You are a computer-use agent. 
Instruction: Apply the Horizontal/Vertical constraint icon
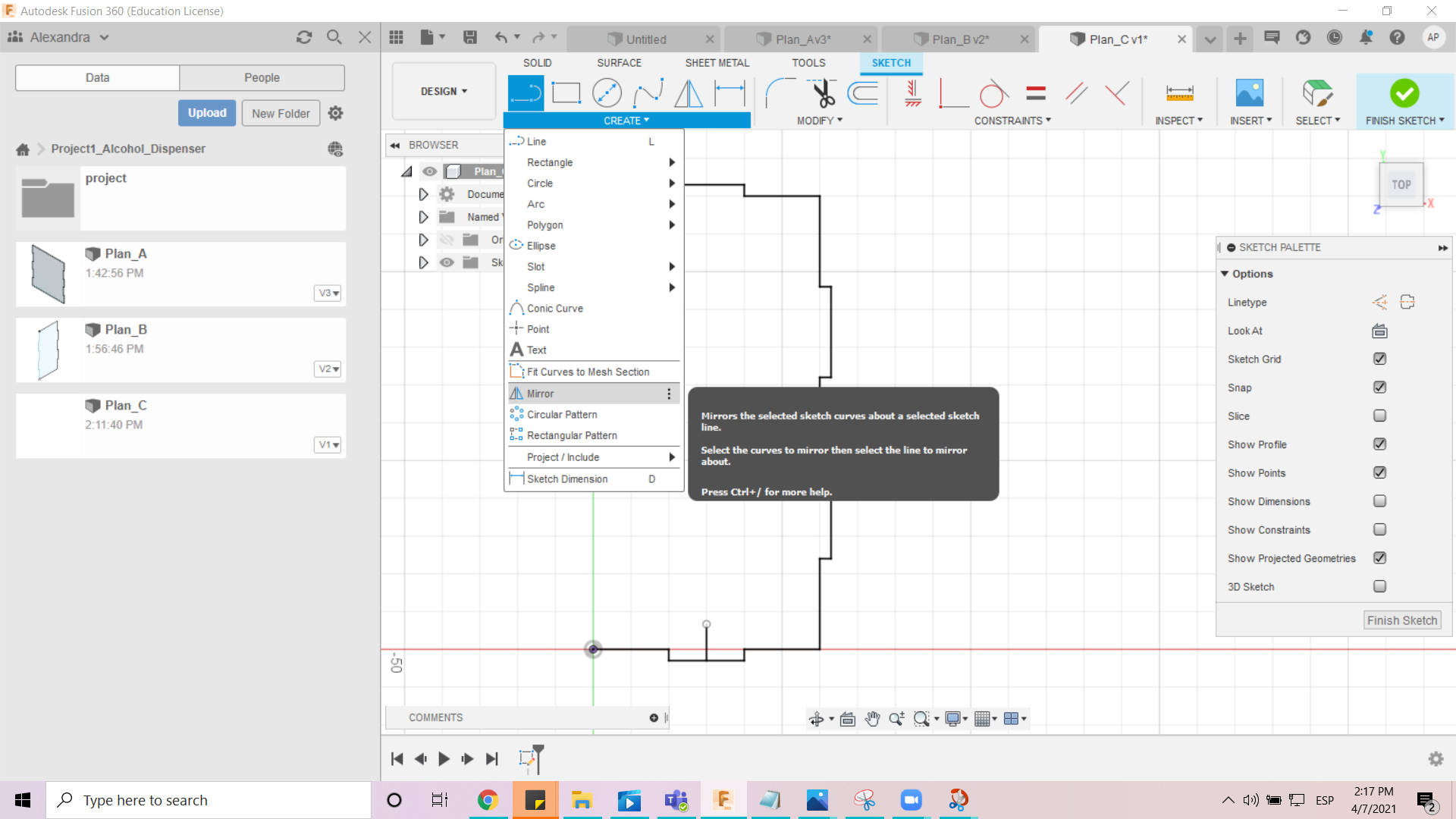[913, 93]
